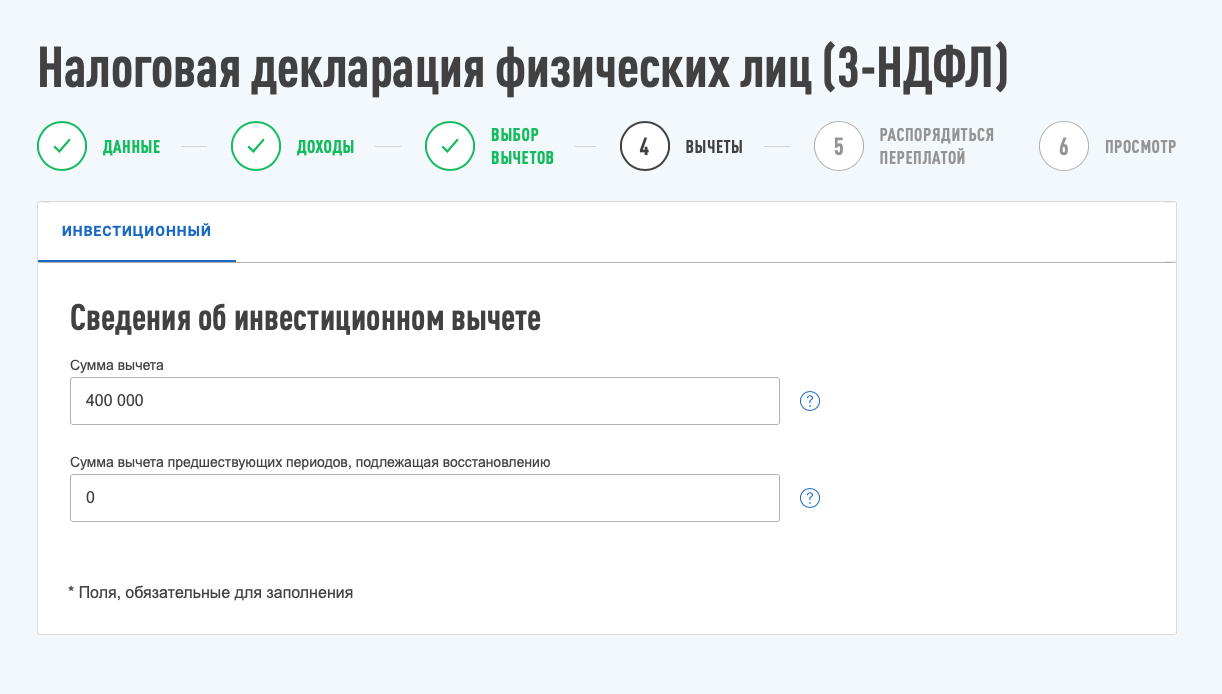Go to the Распорядиться переплатой step label
1222x694 pixels.
coord(937,147)
